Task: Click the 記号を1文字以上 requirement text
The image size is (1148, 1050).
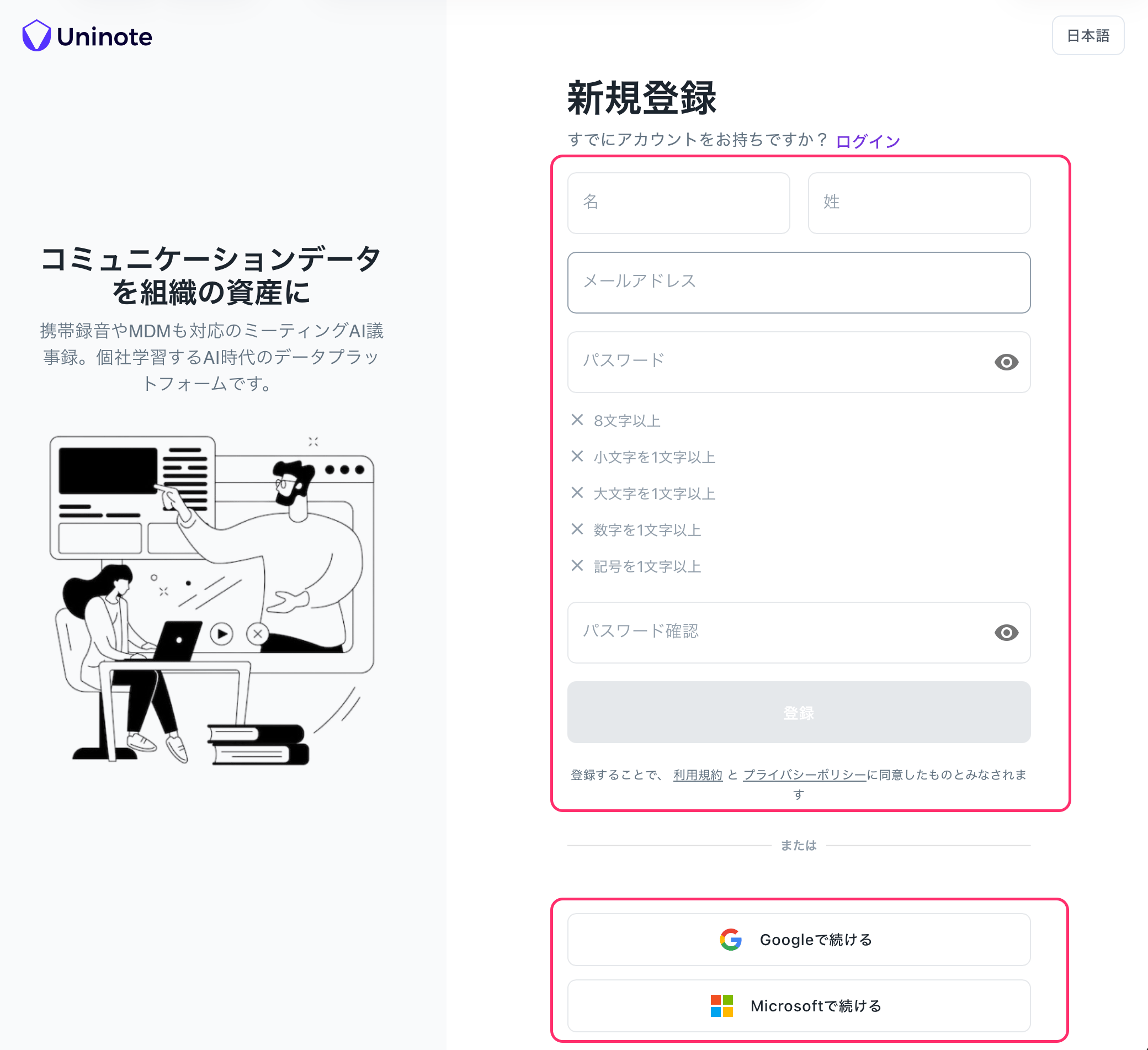Action: point(647,567)
